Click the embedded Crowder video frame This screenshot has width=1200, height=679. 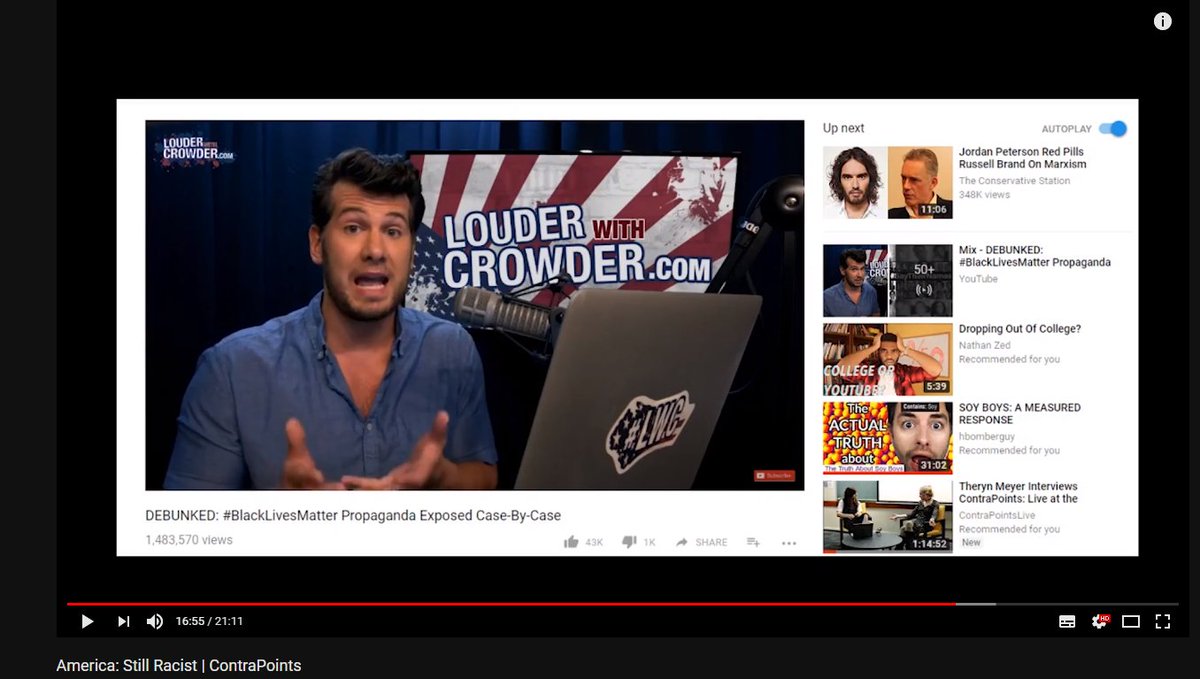tap(475, 305)
